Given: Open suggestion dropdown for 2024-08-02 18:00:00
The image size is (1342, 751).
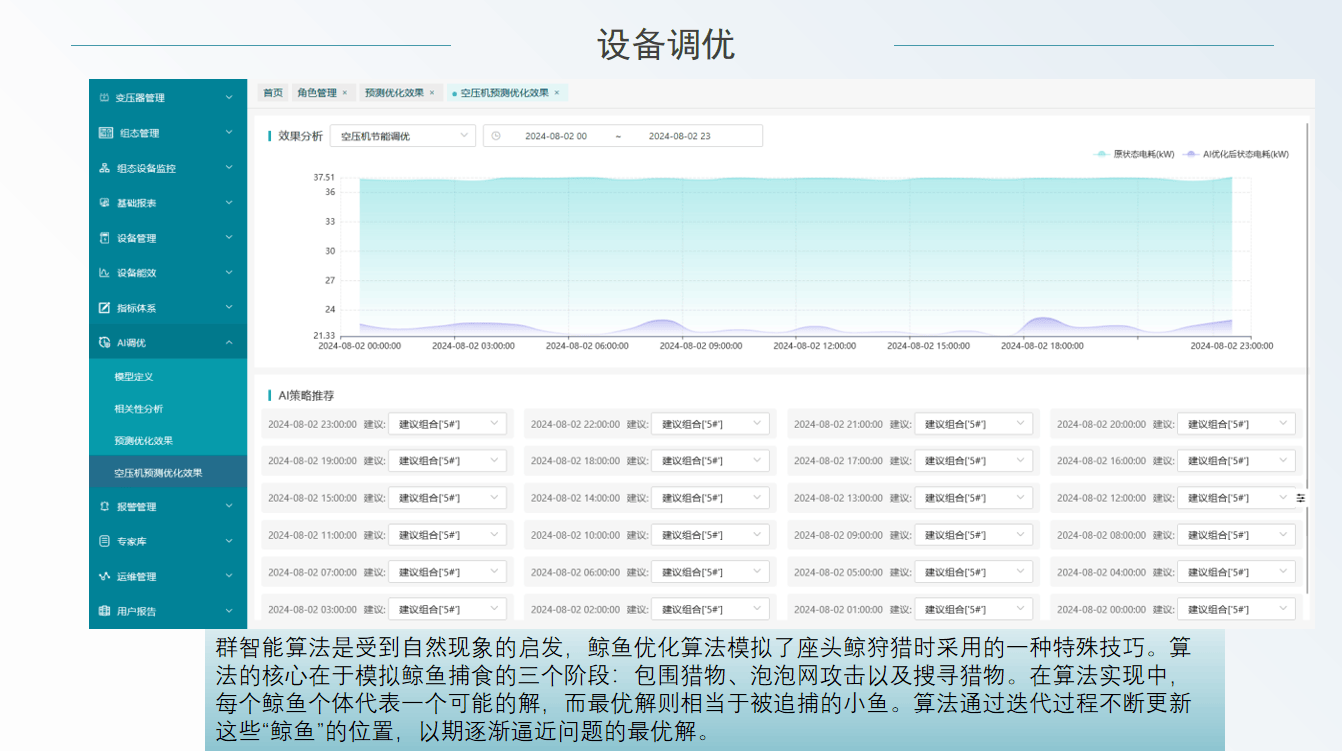Looking at the screenshot, I should [x=710, y=461].
